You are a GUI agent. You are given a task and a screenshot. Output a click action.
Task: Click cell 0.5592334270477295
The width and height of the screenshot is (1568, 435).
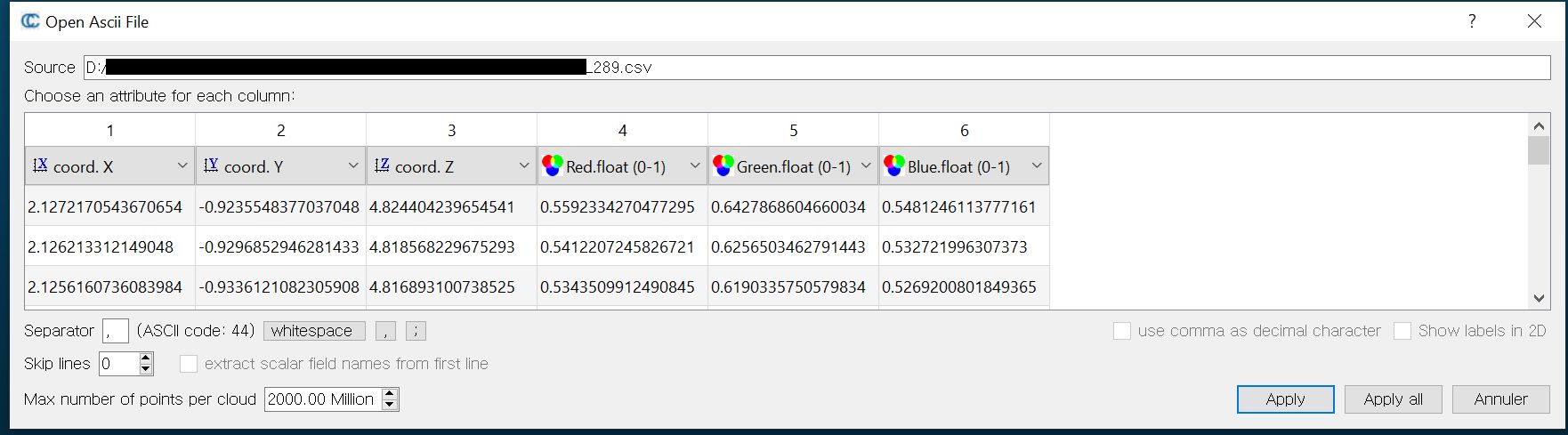[623, 206]
